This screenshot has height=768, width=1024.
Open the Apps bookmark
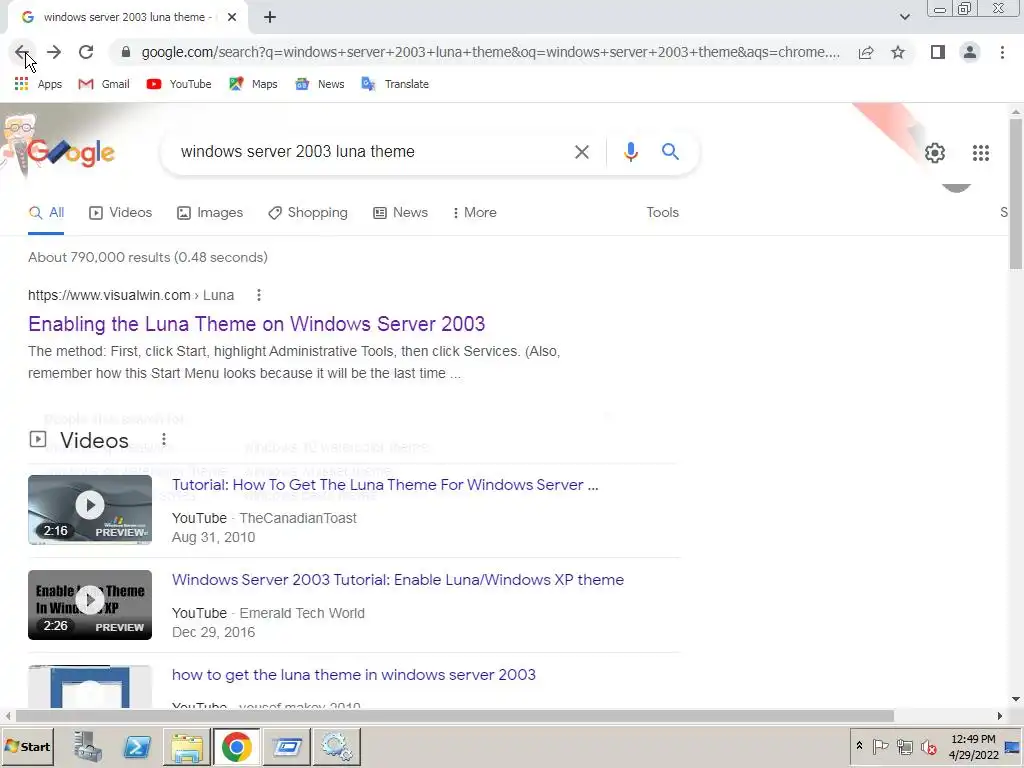click(38, 84)
